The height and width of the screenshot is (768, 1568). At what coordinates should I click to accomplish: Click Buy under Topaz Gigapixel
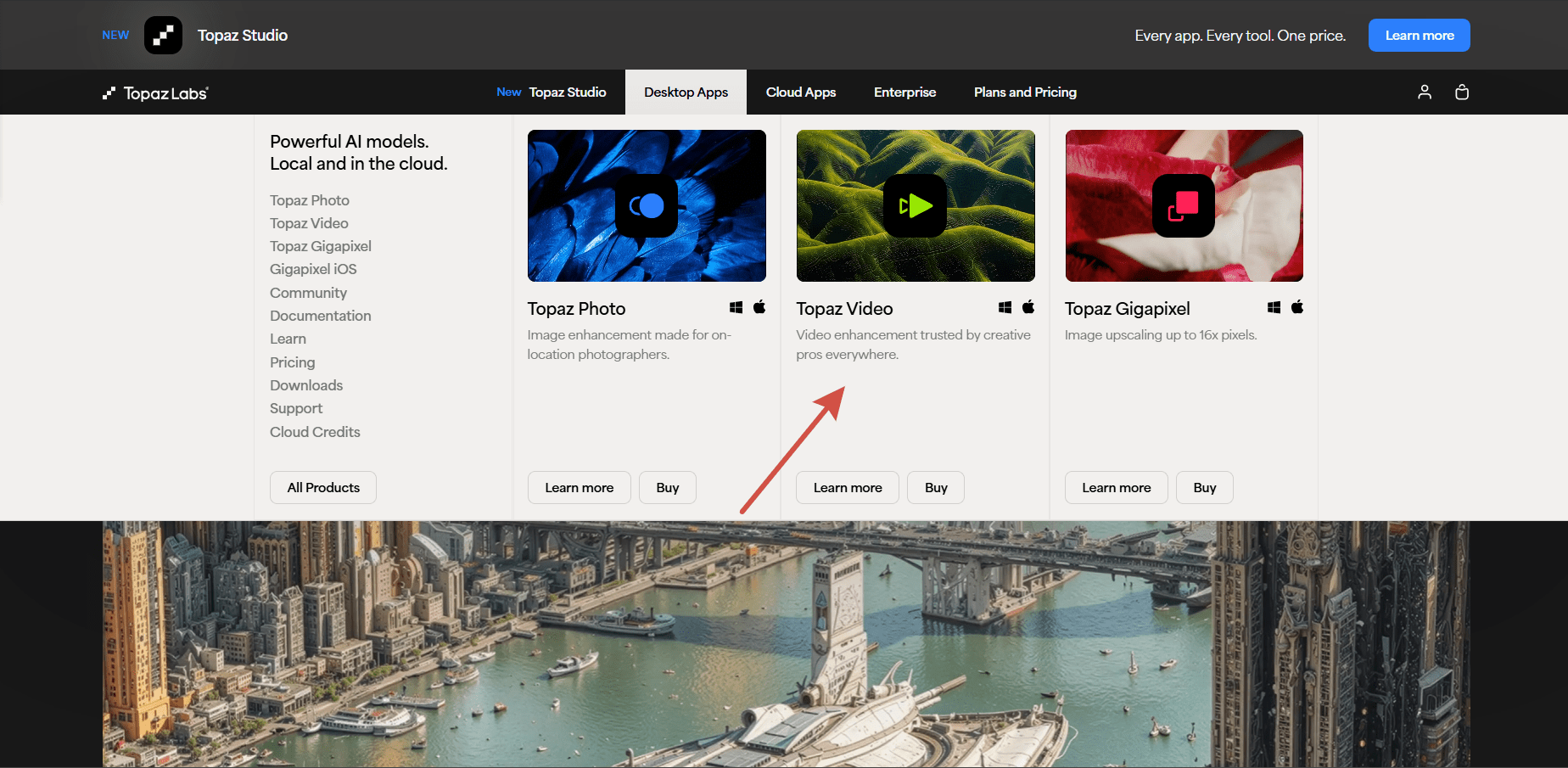pyautogui.click(x=1205, y=488)
